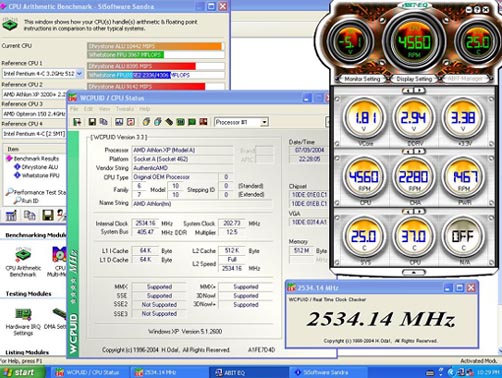Expand the voltage panel arrows in ABIT EQ

[x=414, y=90]
